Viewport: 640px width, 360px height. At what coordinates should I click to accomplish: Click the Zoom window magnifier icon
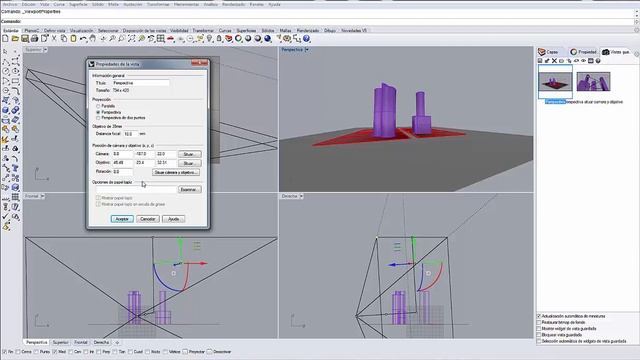click(x=122, y=39)
